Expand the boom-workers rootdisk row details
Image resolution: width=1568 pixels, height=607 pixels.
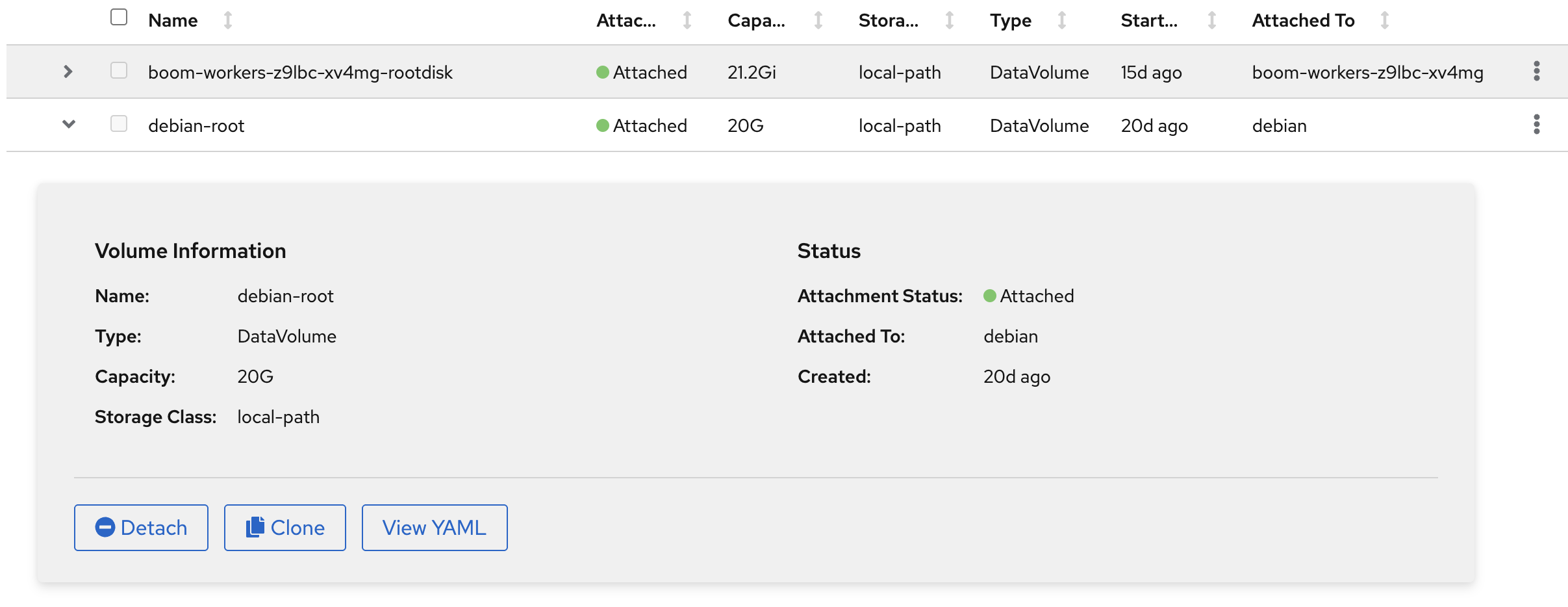point(68,71)
